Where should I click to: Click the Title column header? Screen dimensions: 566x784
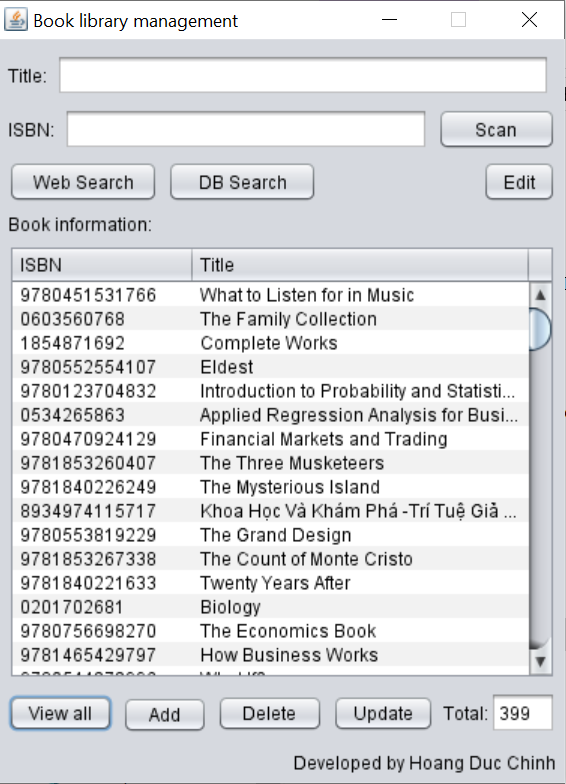pos(360,265)
